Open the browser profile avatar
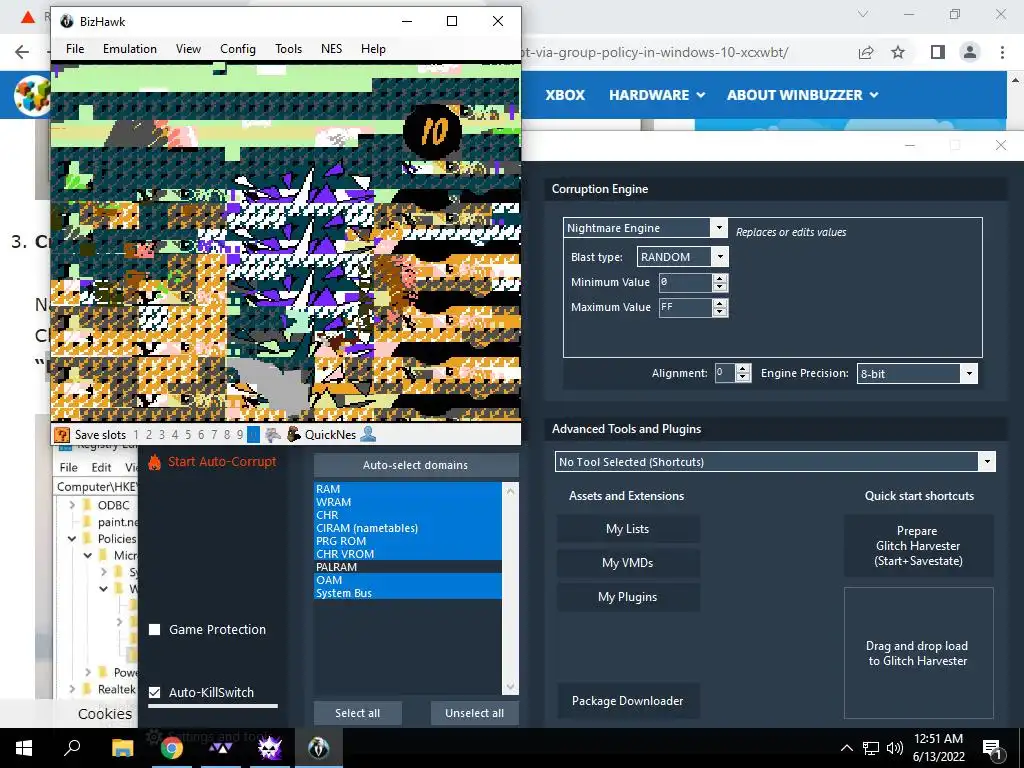 [x=970, y=52]
